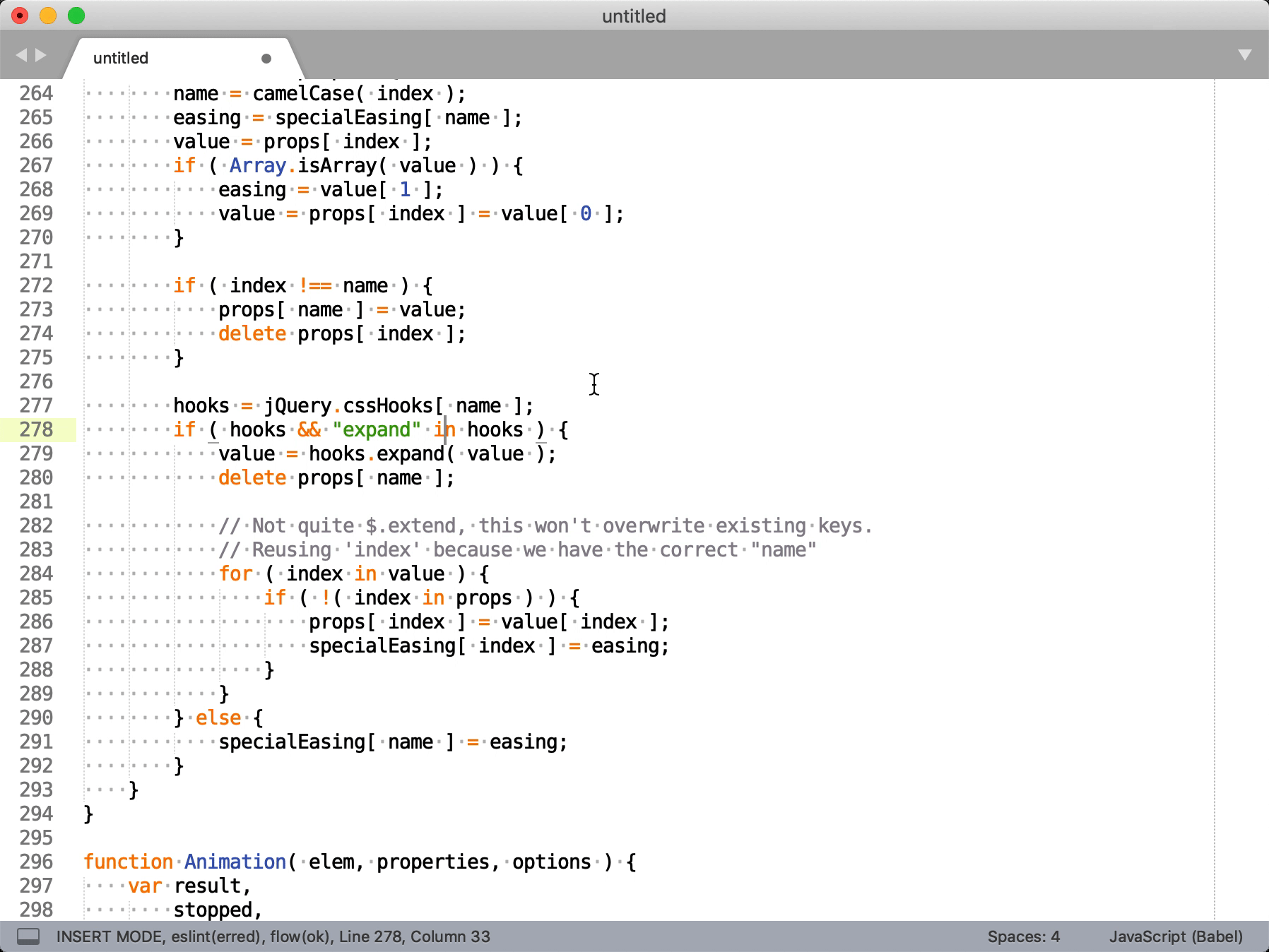This screenshot has width=1269, height=952.
Task: Click the && operator on line 278
Action: point(309,429)
